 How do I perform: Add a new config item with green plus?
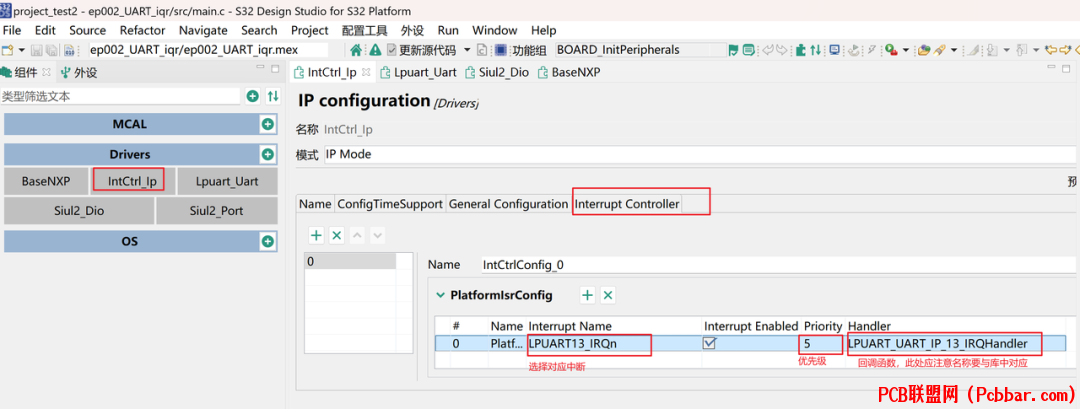pyautogui.click(x=316, y=235)
